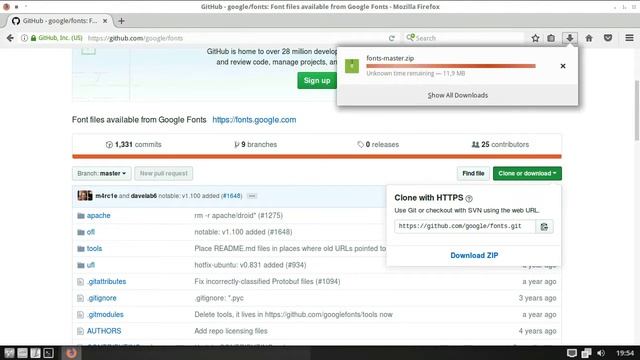
Task: Click the address bar URL
Action: [x=135, y=38]
